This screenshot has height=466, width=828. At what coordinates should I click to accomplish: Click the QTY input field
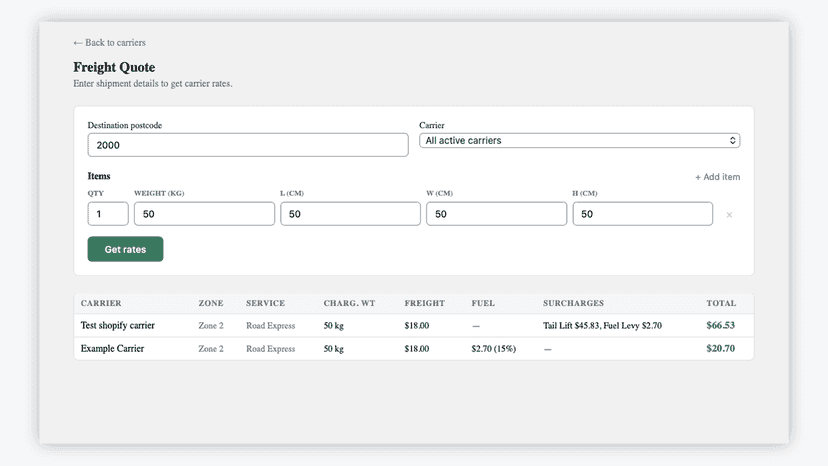click(108, 214)
